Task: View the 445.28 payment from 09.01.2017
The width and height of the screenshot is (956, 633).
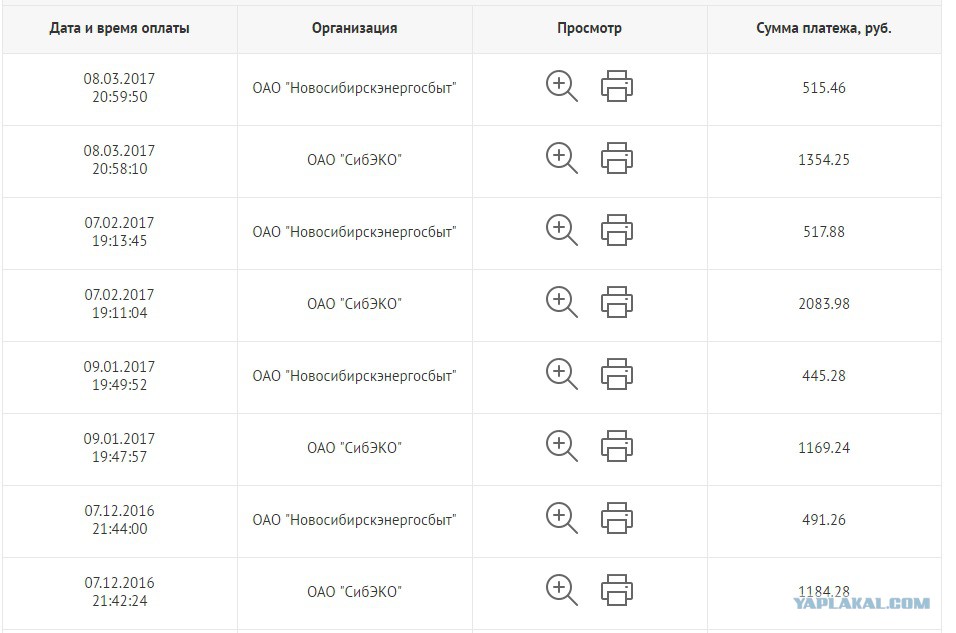Action: [562, 374]
